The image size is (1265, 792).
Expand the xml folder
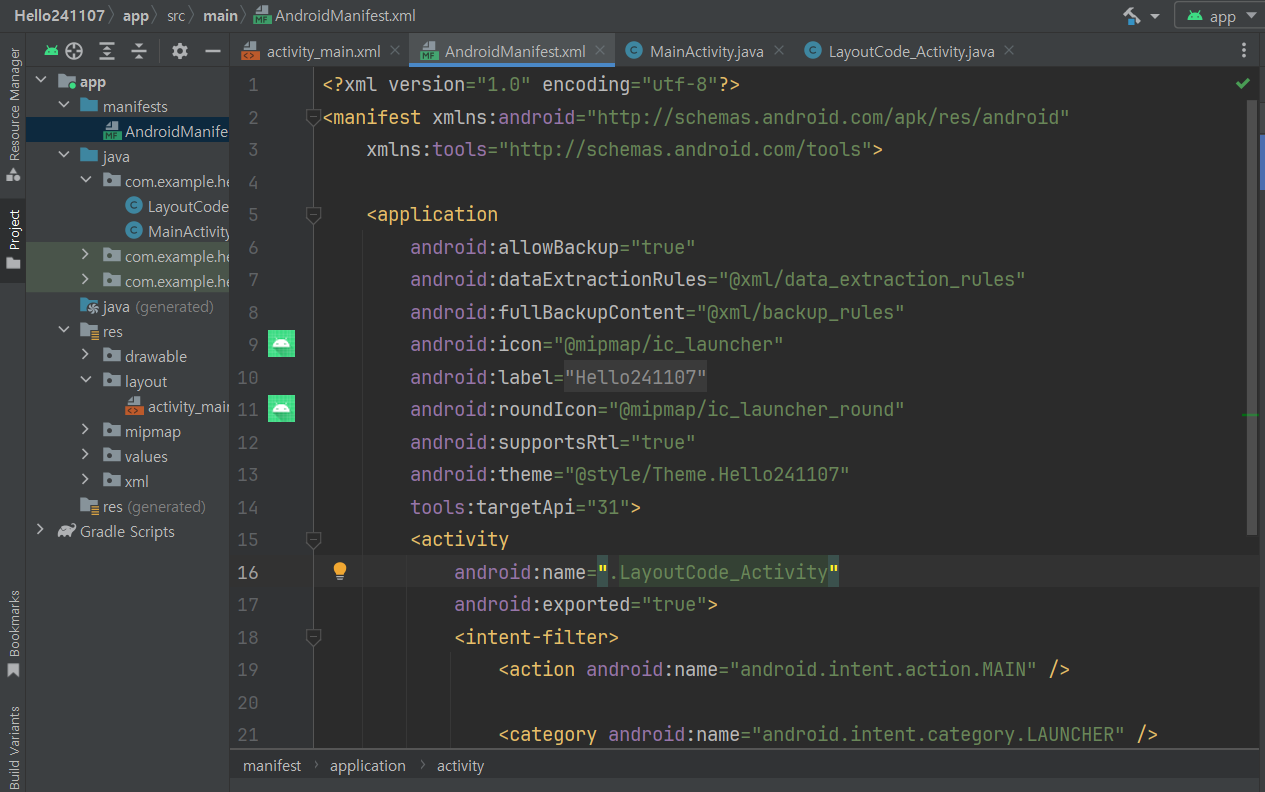pyautogui.click(x=85, y=481)
